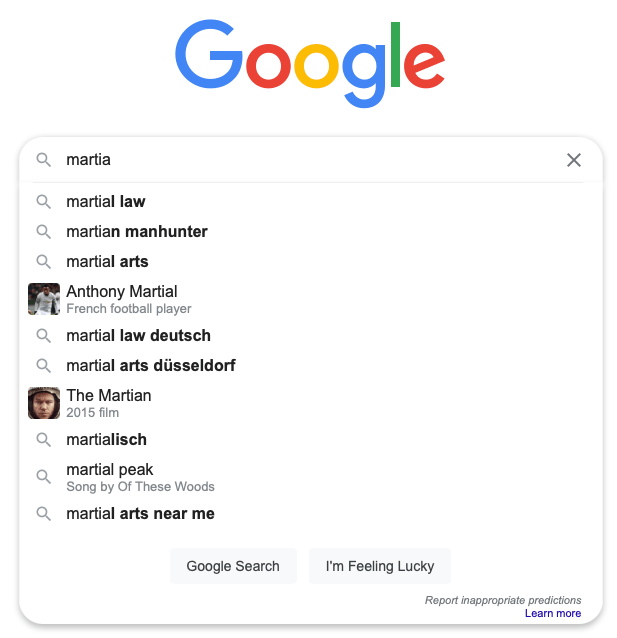Click The Martian film thumbnail
Viewport: 617px width, 638px height.
(x=44, y=403)
